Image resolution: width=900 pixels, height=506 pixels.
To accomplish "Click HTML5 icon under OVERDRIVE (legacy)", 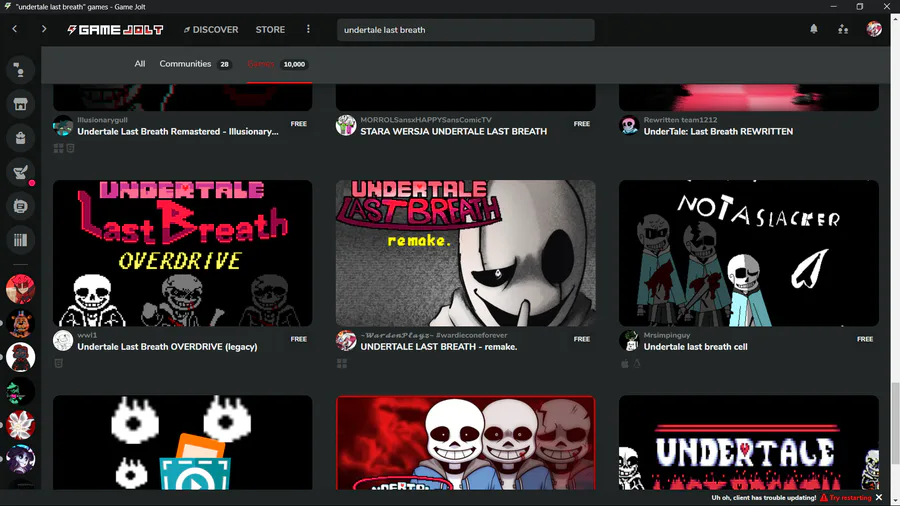I will click(59, 363).
